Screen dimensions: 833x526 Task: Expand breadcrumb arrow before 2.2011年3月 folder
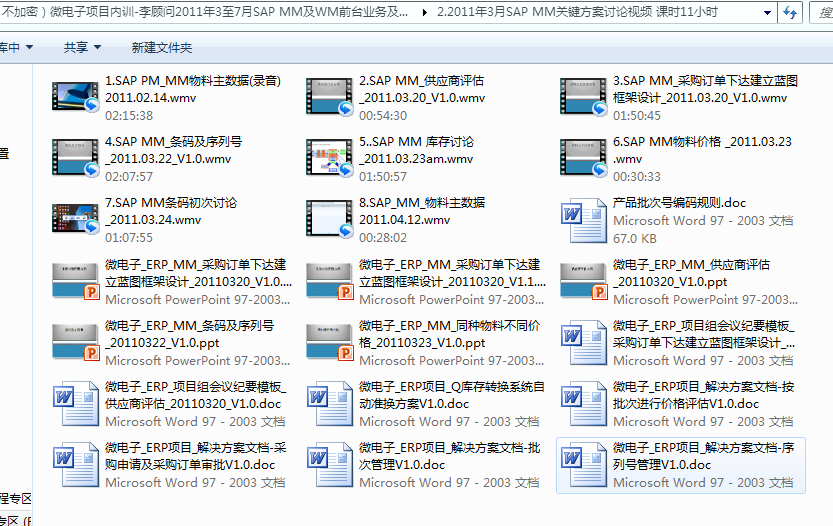424,12
